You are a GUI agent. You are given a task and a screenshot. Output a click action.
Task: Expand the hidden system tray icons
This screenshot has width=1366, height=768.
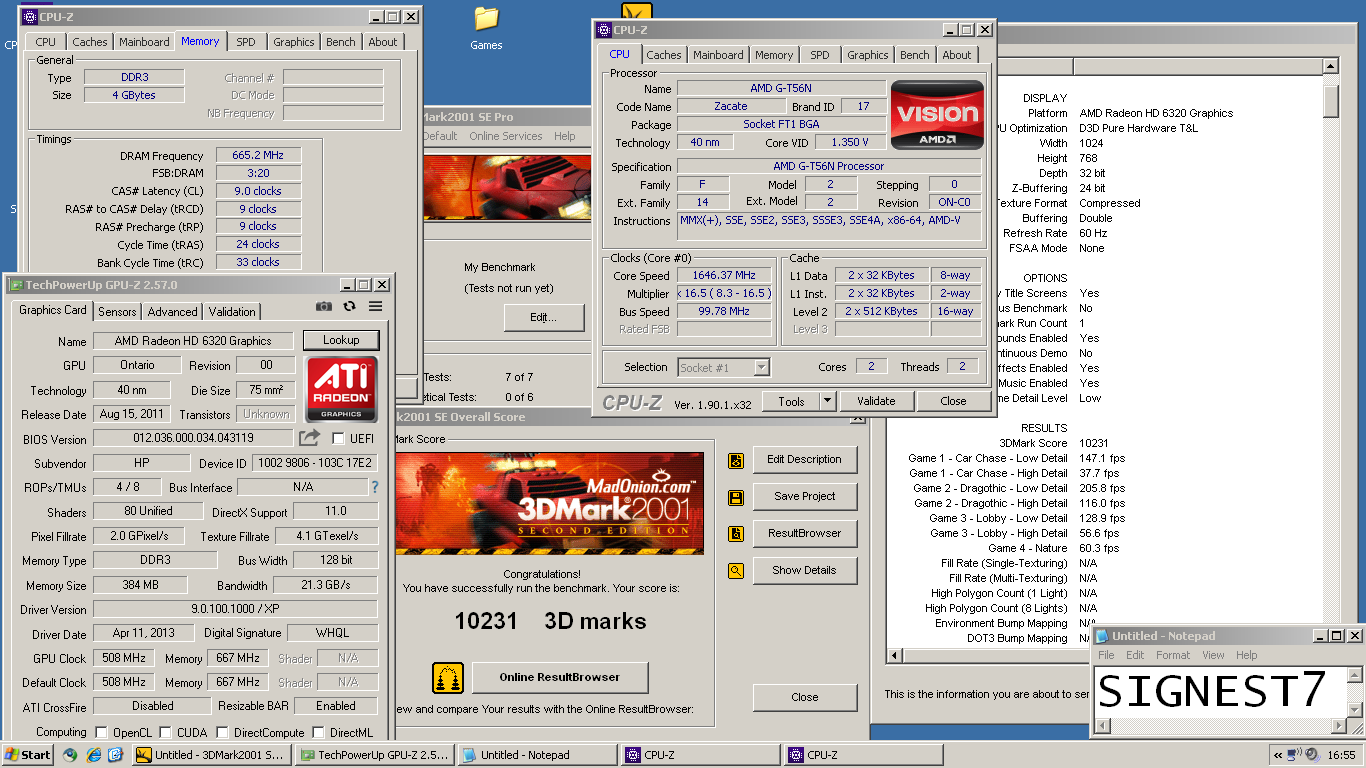click(x=1278, y=755)
